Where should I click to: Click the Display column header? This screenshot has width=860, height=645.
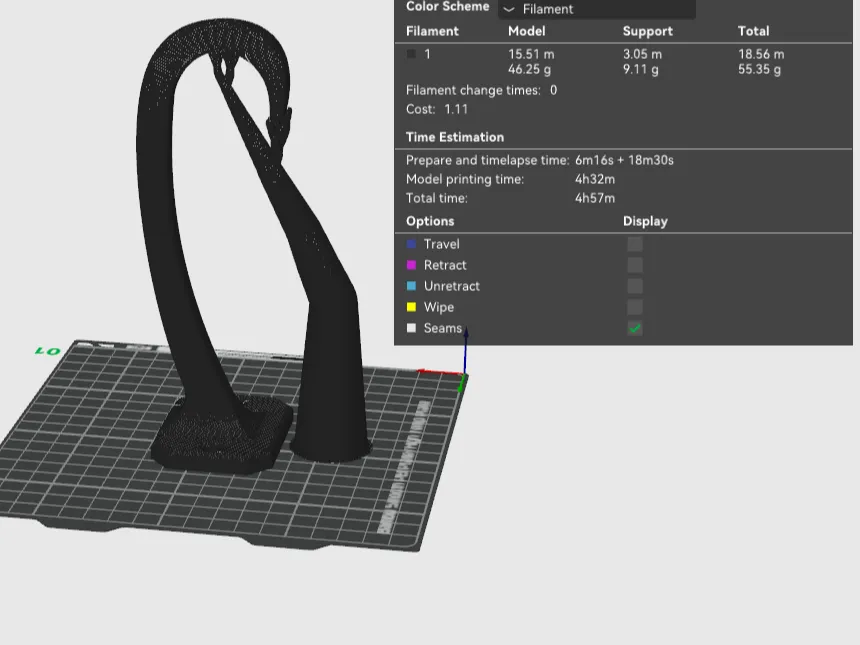pyautogui.click(x=645, y=221)
